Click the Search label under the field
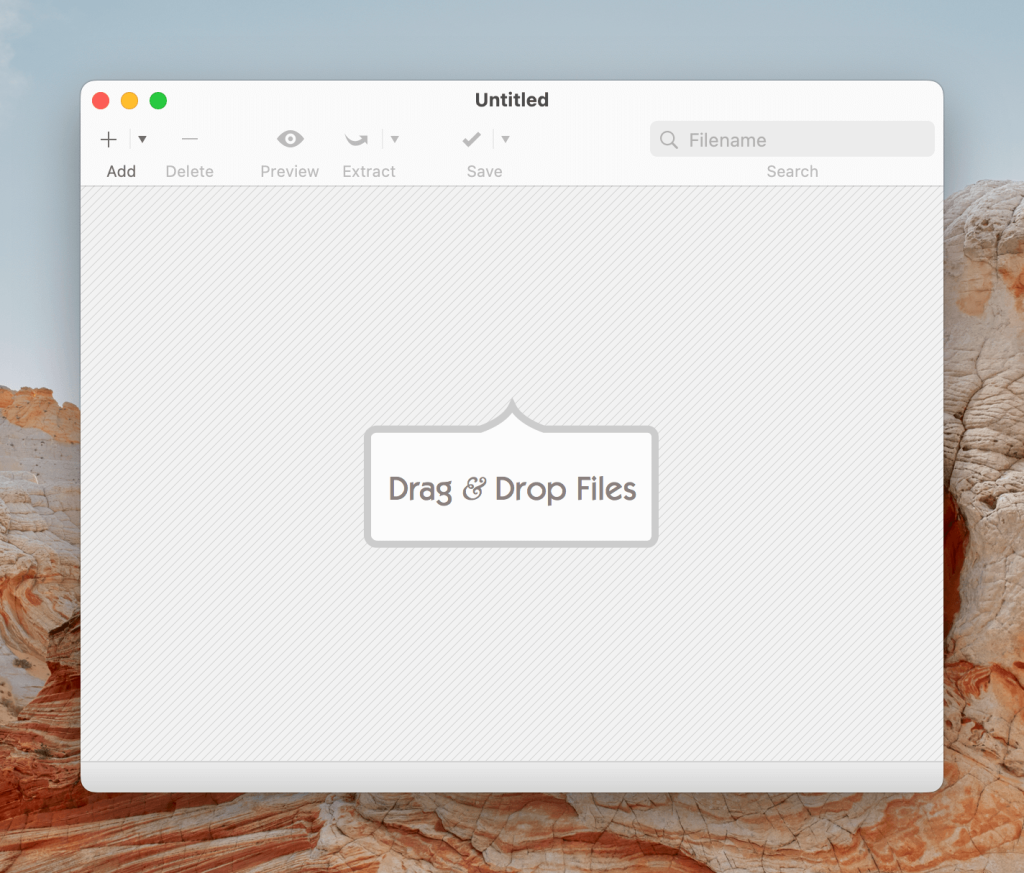Screen dimensions: 1024x873 pos(792,171)
